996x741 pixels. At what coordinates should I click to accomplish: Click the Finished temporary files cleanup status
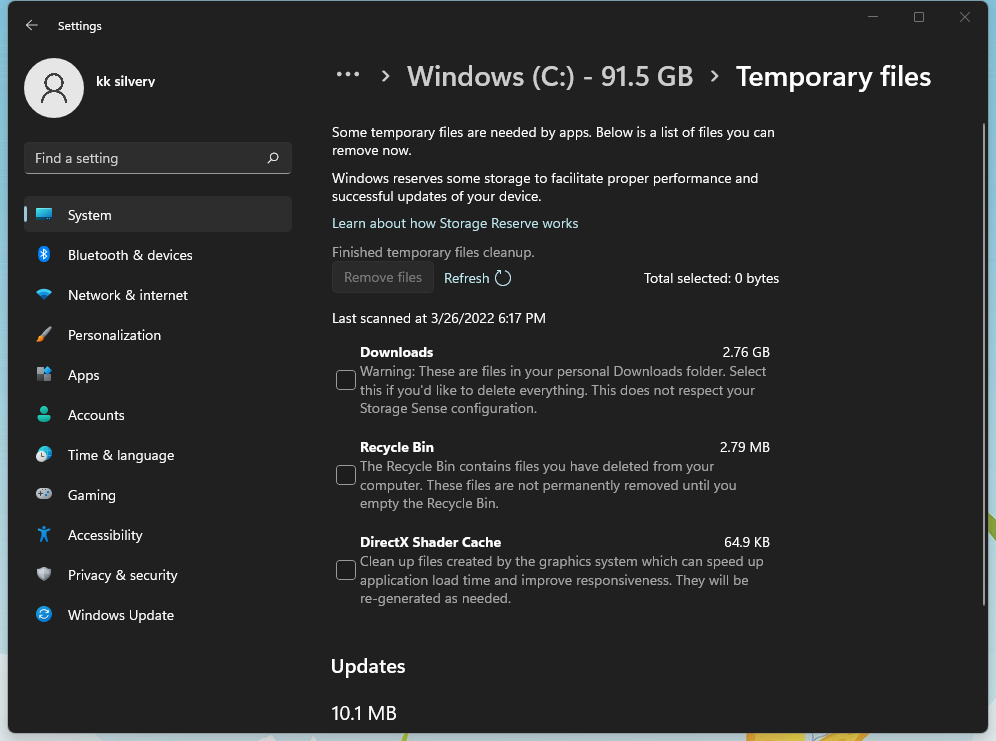[x=433, y=252]
